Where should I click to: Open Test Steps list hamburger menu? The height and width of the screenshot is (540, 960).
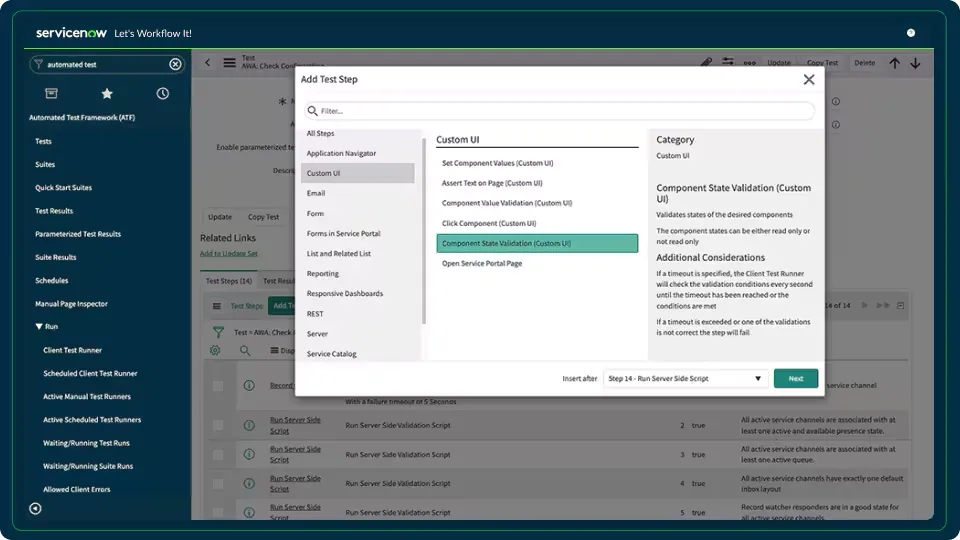217,306
